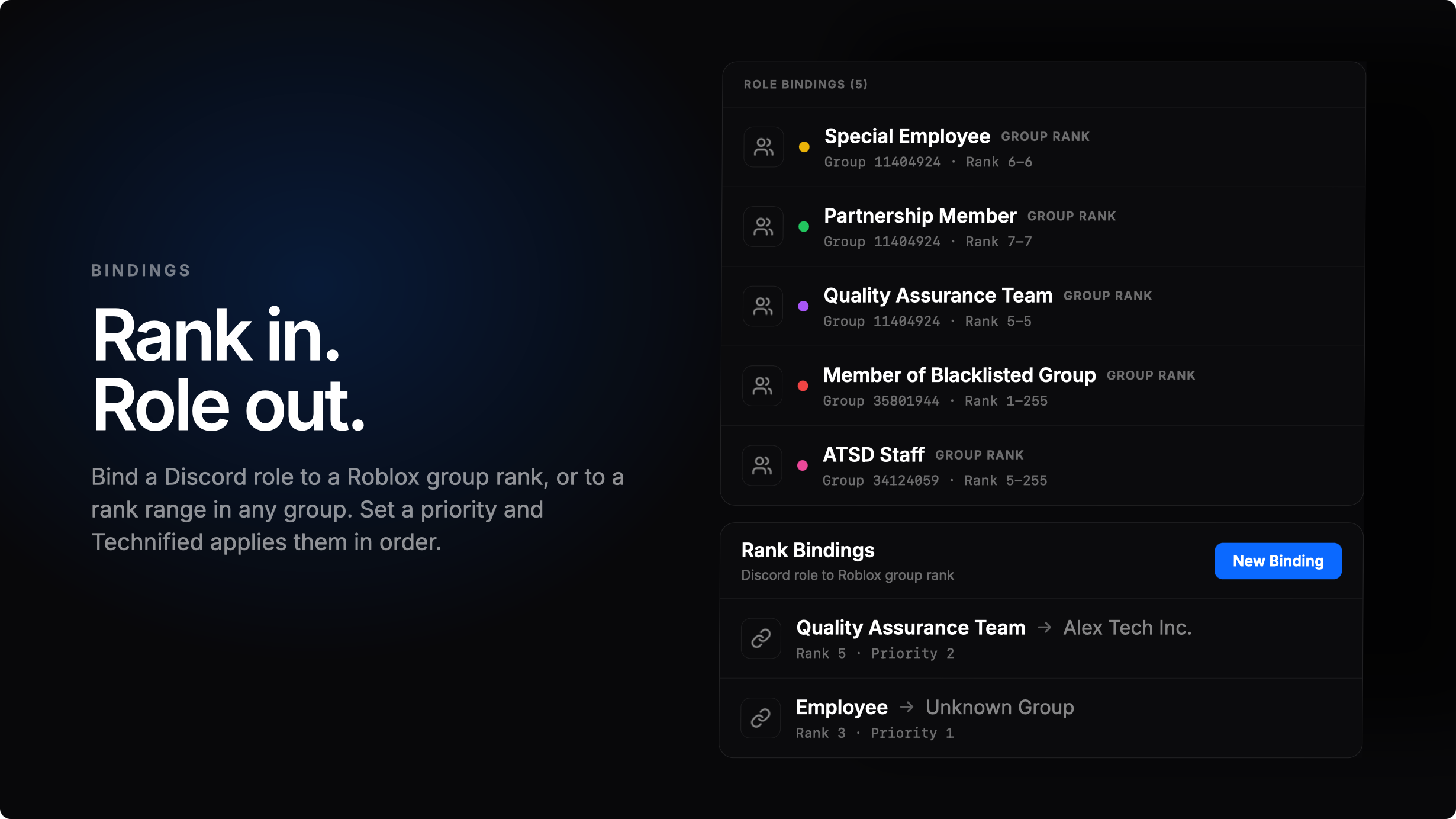This screenshot has width=1456, height=819.
Task: Click the link icon beside the Alex Tech Inc. binding
Action: point(761,638)
